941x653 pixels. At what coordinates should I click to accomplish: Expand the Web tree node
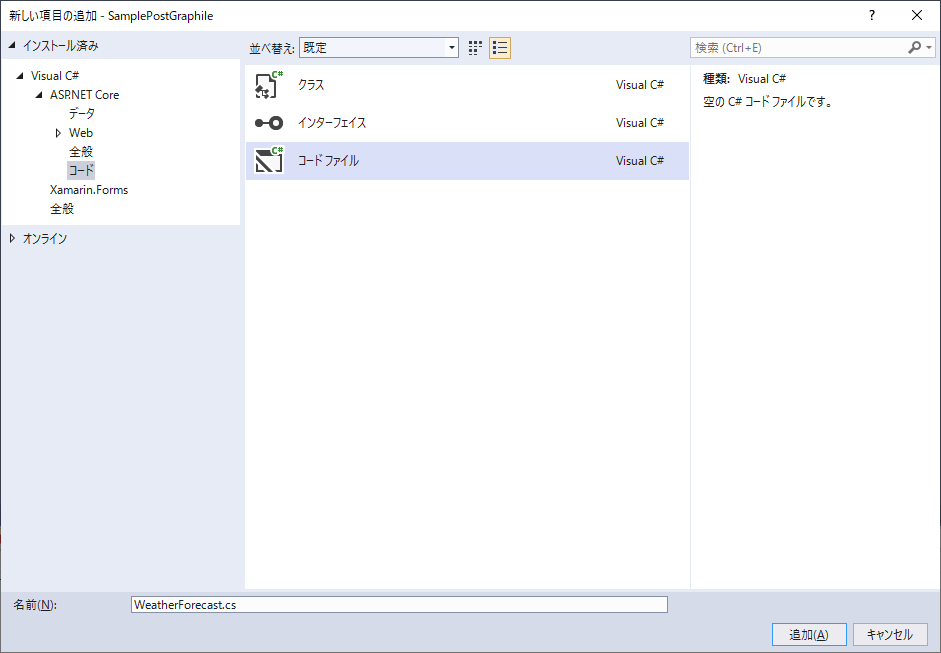coord(58,133)
